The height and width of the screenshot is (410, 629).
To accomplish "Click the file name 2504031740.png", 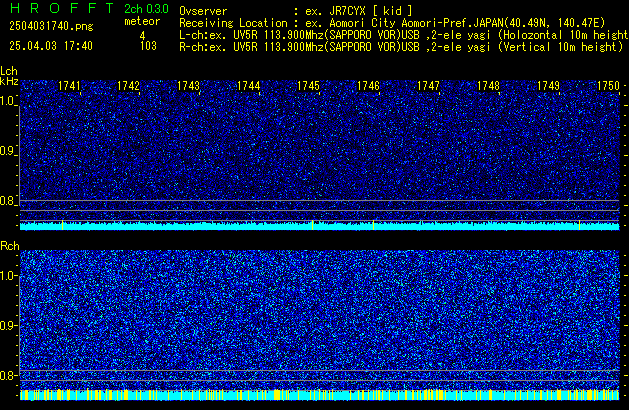I will coord(51,26).
